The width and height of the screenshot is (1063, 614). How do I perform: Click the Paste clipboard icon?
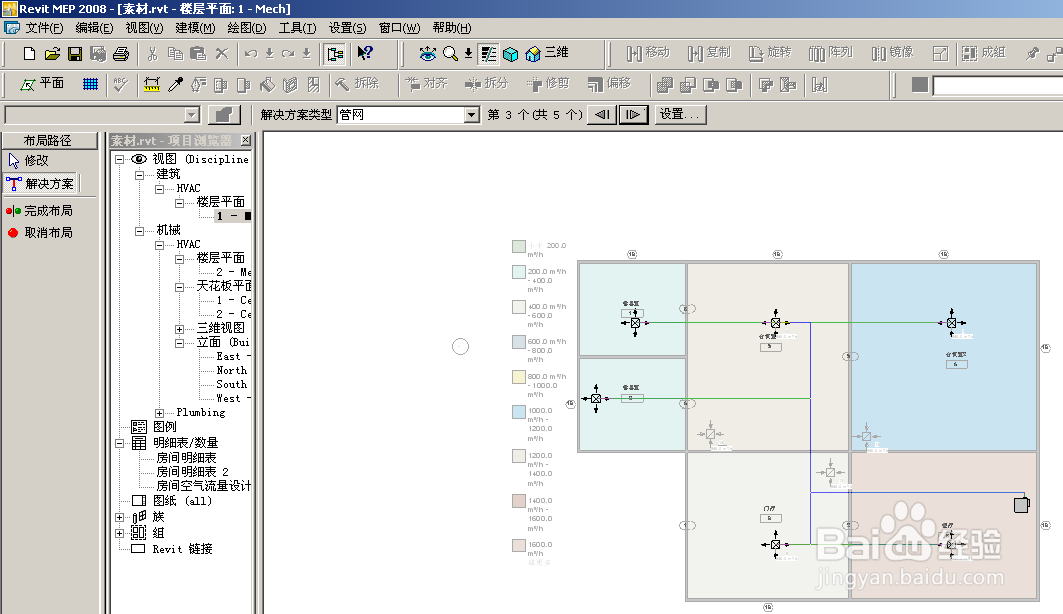[198, 54]
